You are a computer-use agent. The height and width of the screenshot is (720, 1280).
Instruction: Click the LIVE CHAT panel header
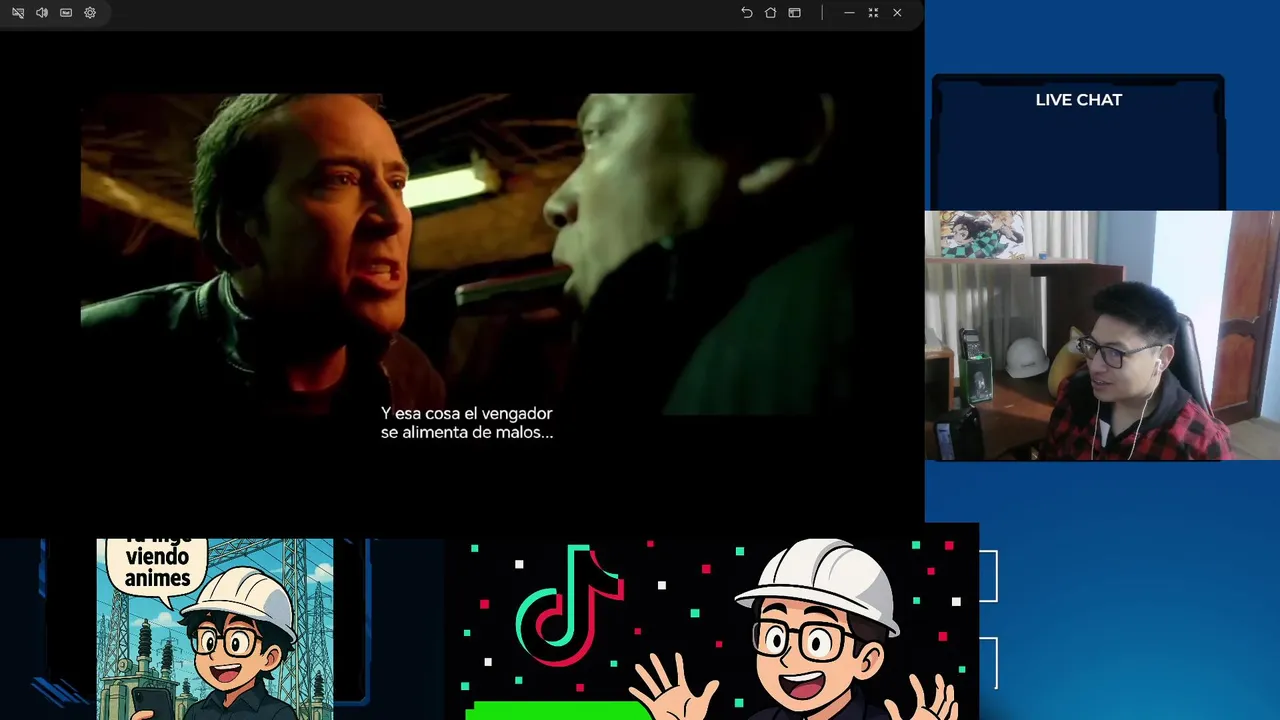[1078, 100]
